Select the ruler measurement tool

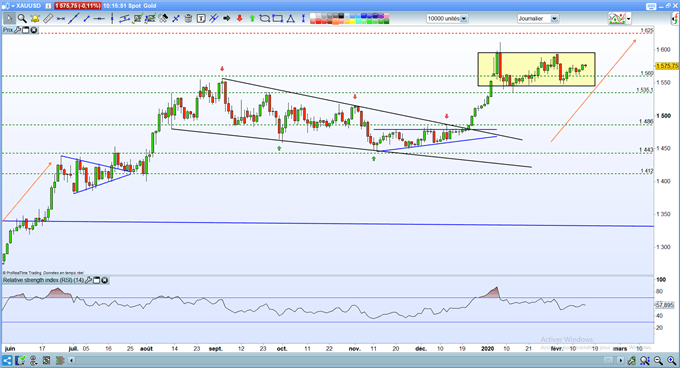click(x=49, y=19)
